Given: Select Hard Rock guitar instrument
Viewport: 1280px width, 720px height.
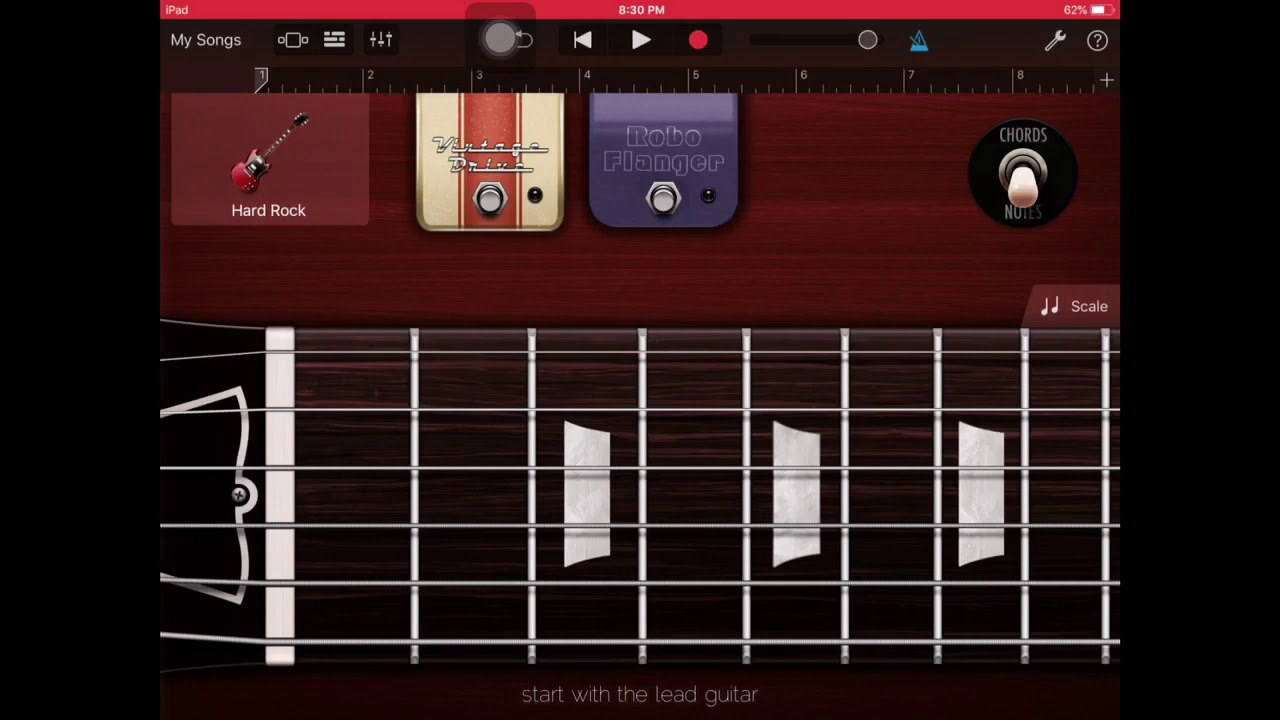Looking at the screenshot, I should tap(269, 160).
